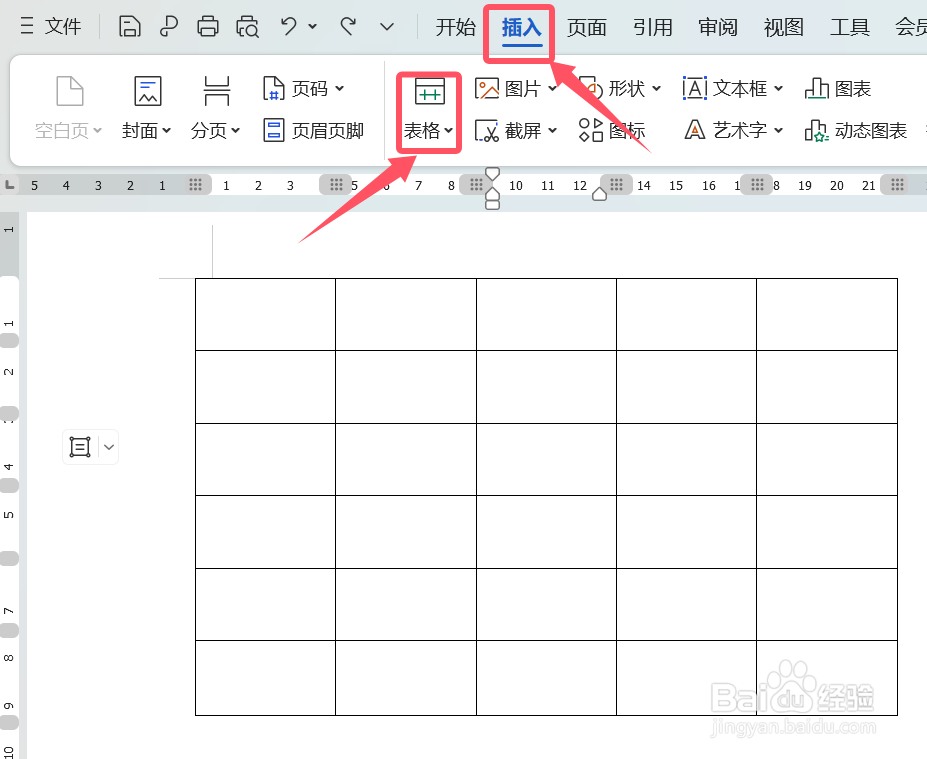This screenshot has height=759, width=927.
Task: Switch to the 审阅 (Review) tab
Action: click(x=717, y=27)
